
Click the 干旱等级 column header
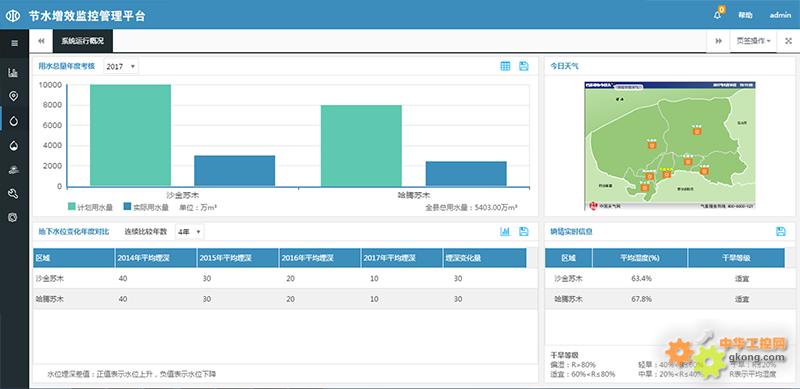click(x=736, y=258)
